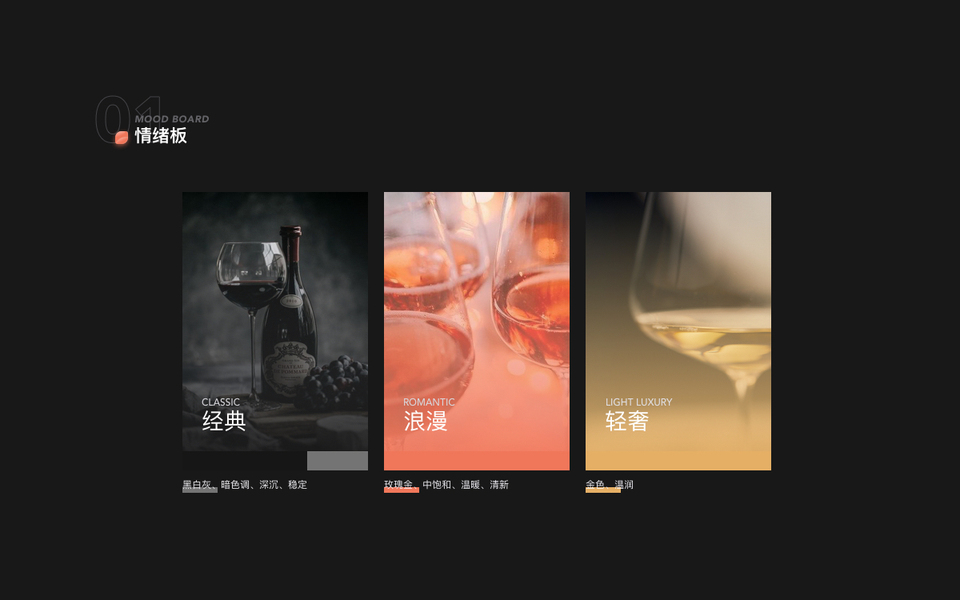Click the 浪漫 title label

426,421
